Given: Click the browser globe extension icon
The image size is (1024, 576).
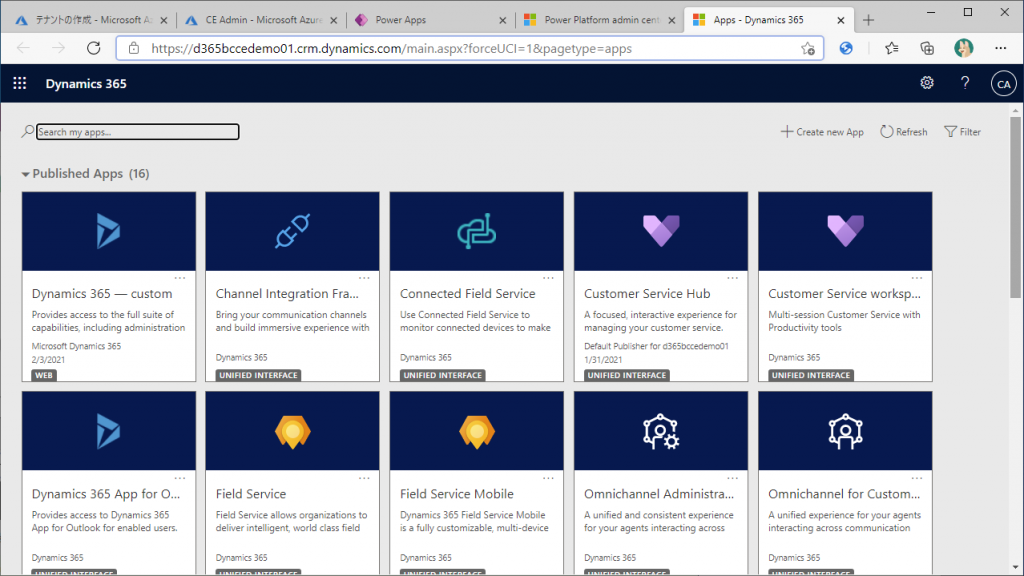Looking at the screenshot, I should tap(846, 48).
